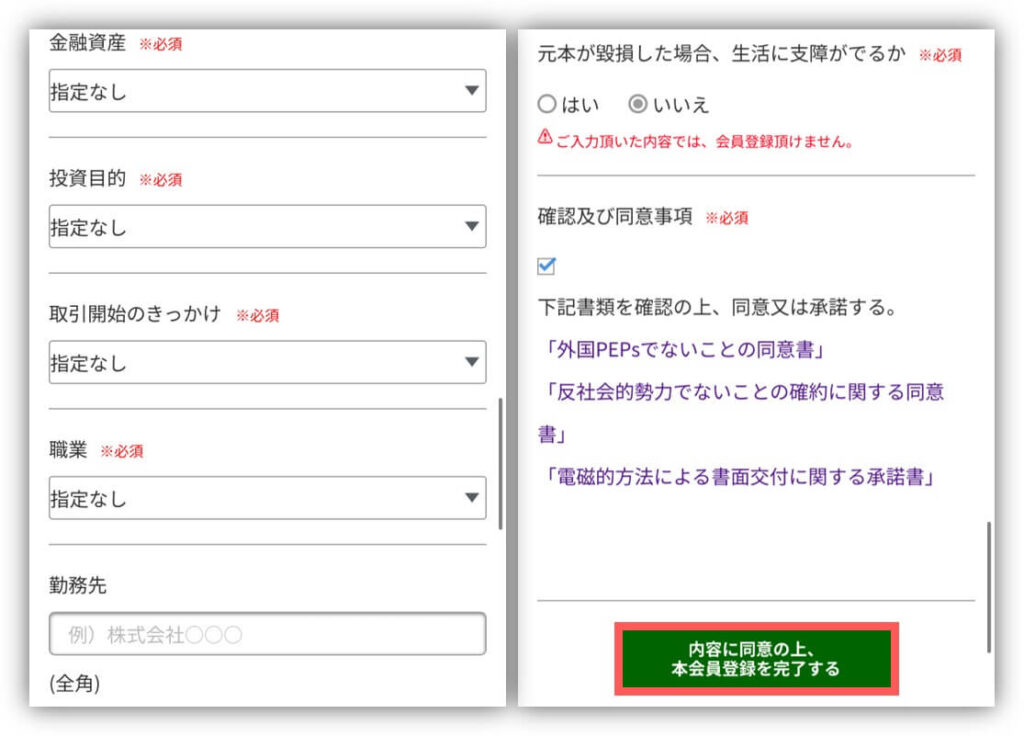
Task: Open the 金融資産 dropdown showing 指定なし
Action: 267,91
